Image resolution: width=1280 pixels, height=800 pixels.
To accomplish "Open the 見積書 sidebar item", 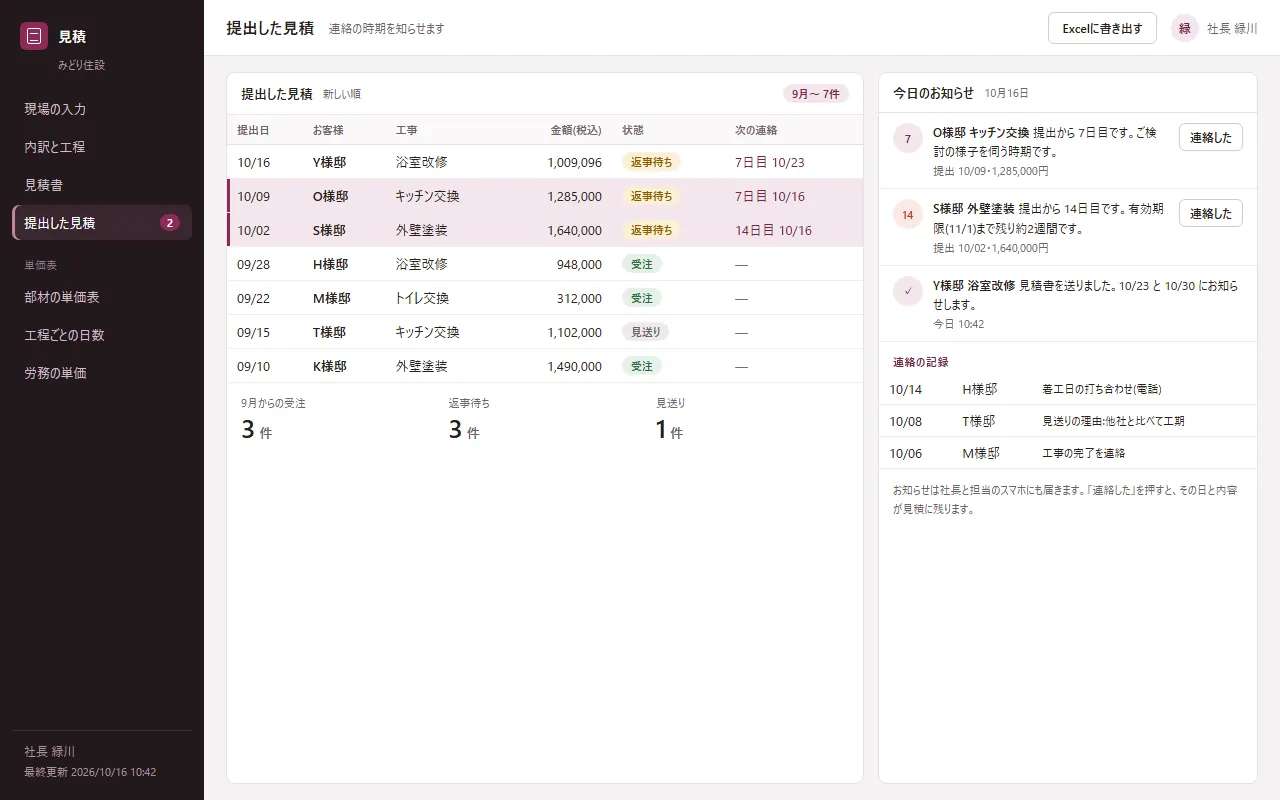I will [102, 185].
